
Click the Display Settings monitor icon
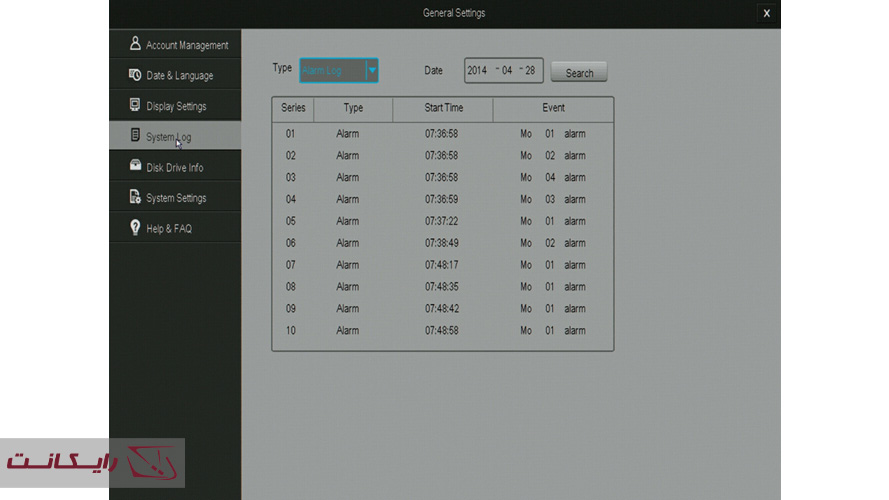135,106
